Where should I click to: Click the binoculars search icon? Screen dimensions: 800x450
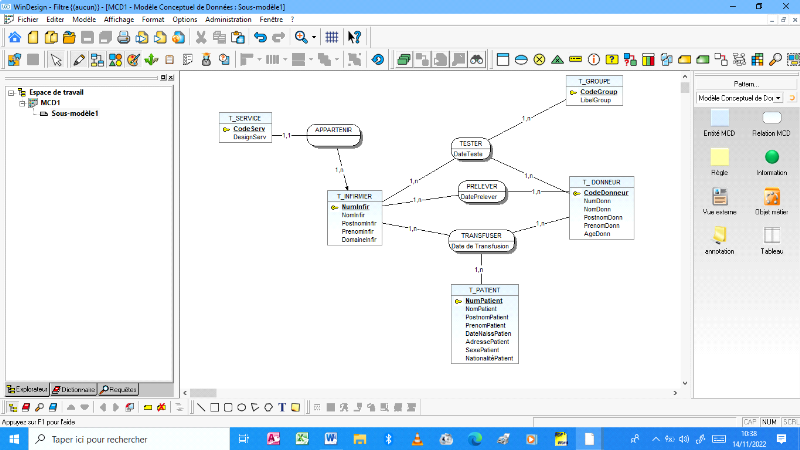tap(478, 59)
